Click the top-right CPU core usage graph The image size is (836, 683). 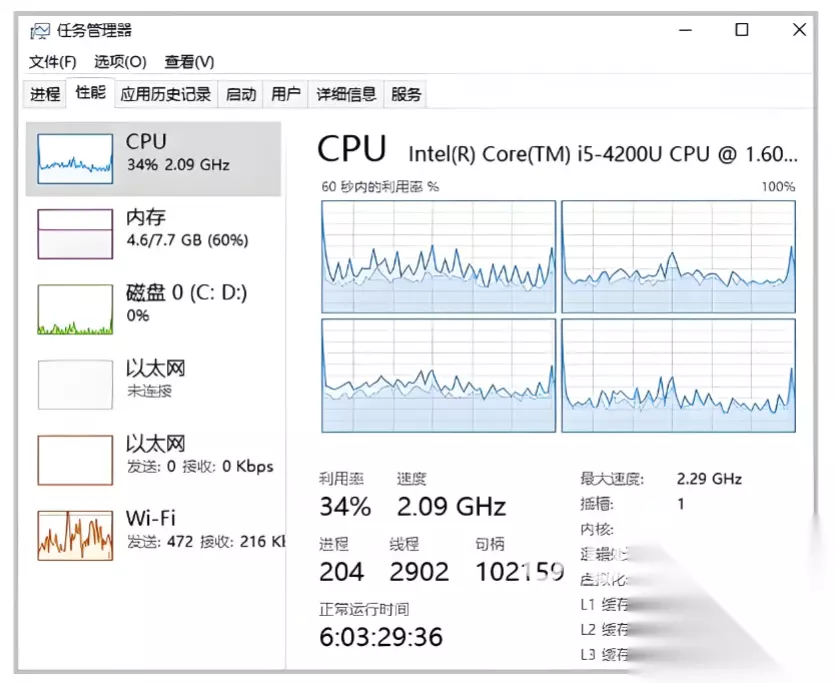(678, 257)
